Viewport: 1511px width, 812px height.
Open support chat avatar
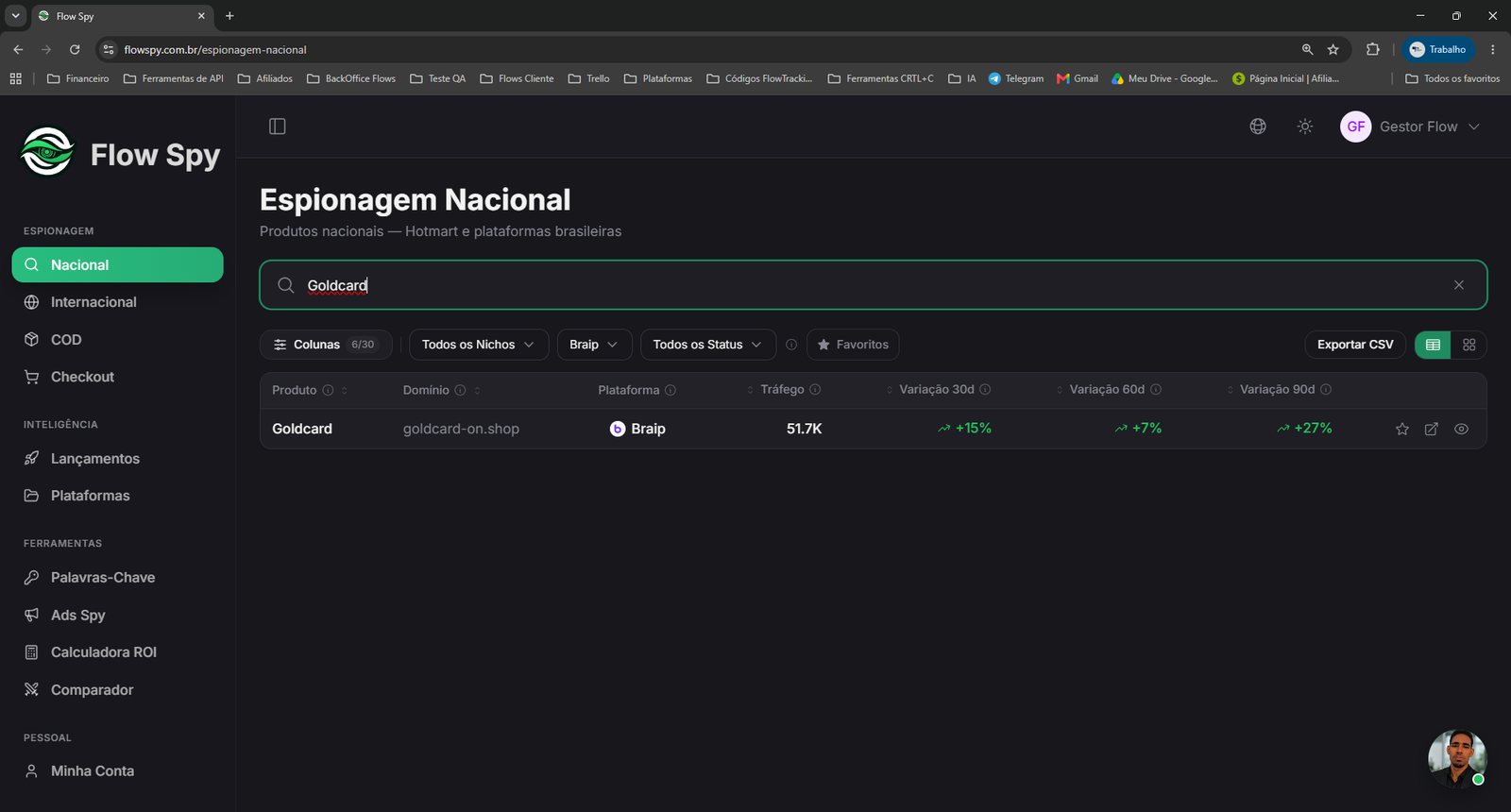[1457, 758]
